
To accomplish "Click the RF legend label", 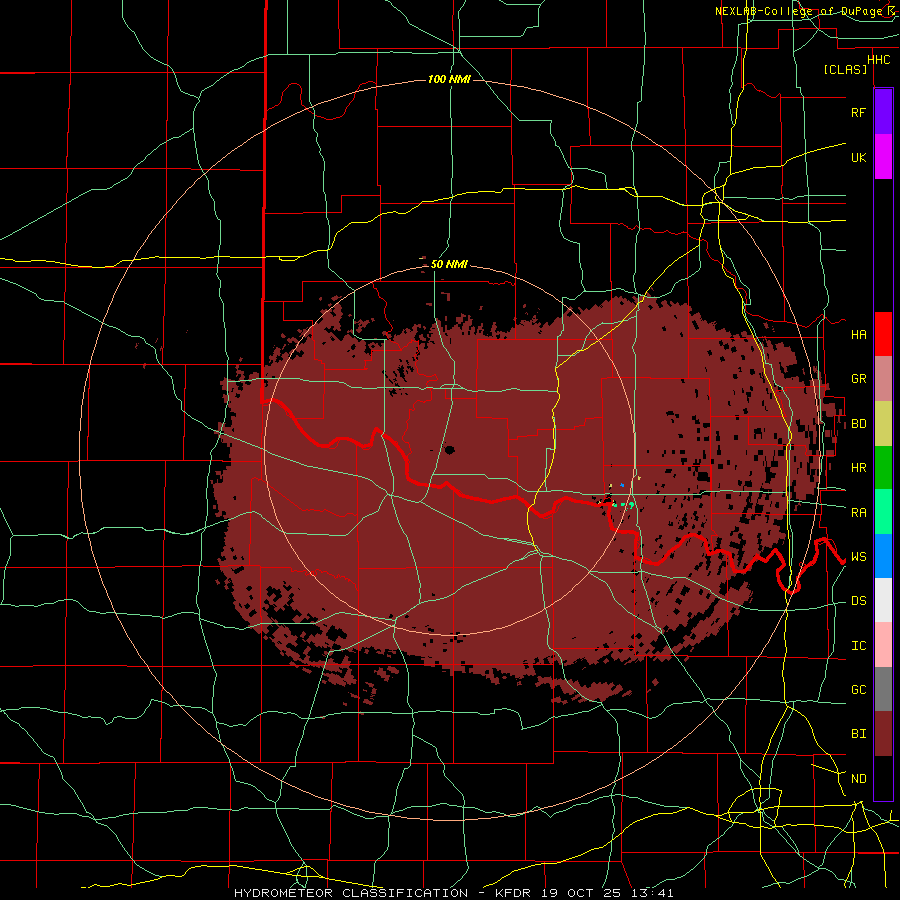I will pos(858,112).
